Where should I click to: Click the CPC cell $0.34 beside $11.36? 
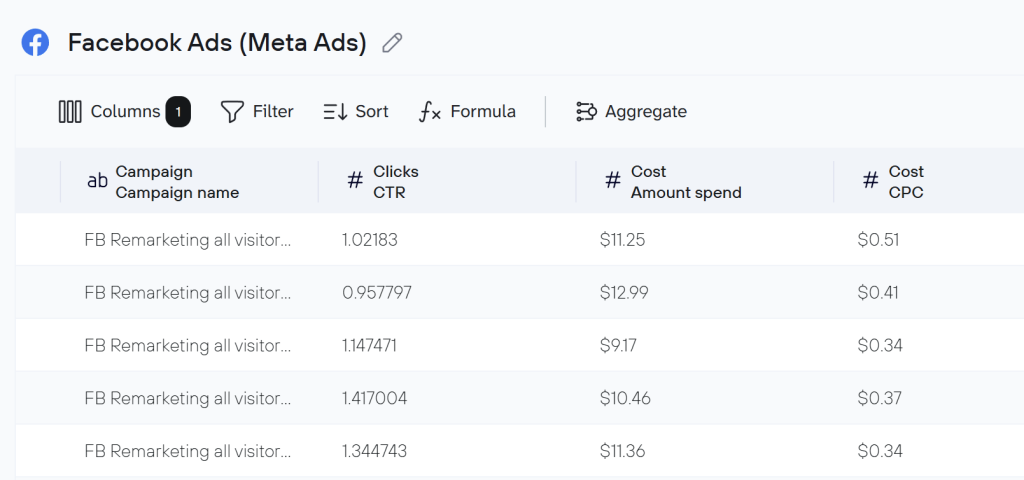[x=880, y=451]
